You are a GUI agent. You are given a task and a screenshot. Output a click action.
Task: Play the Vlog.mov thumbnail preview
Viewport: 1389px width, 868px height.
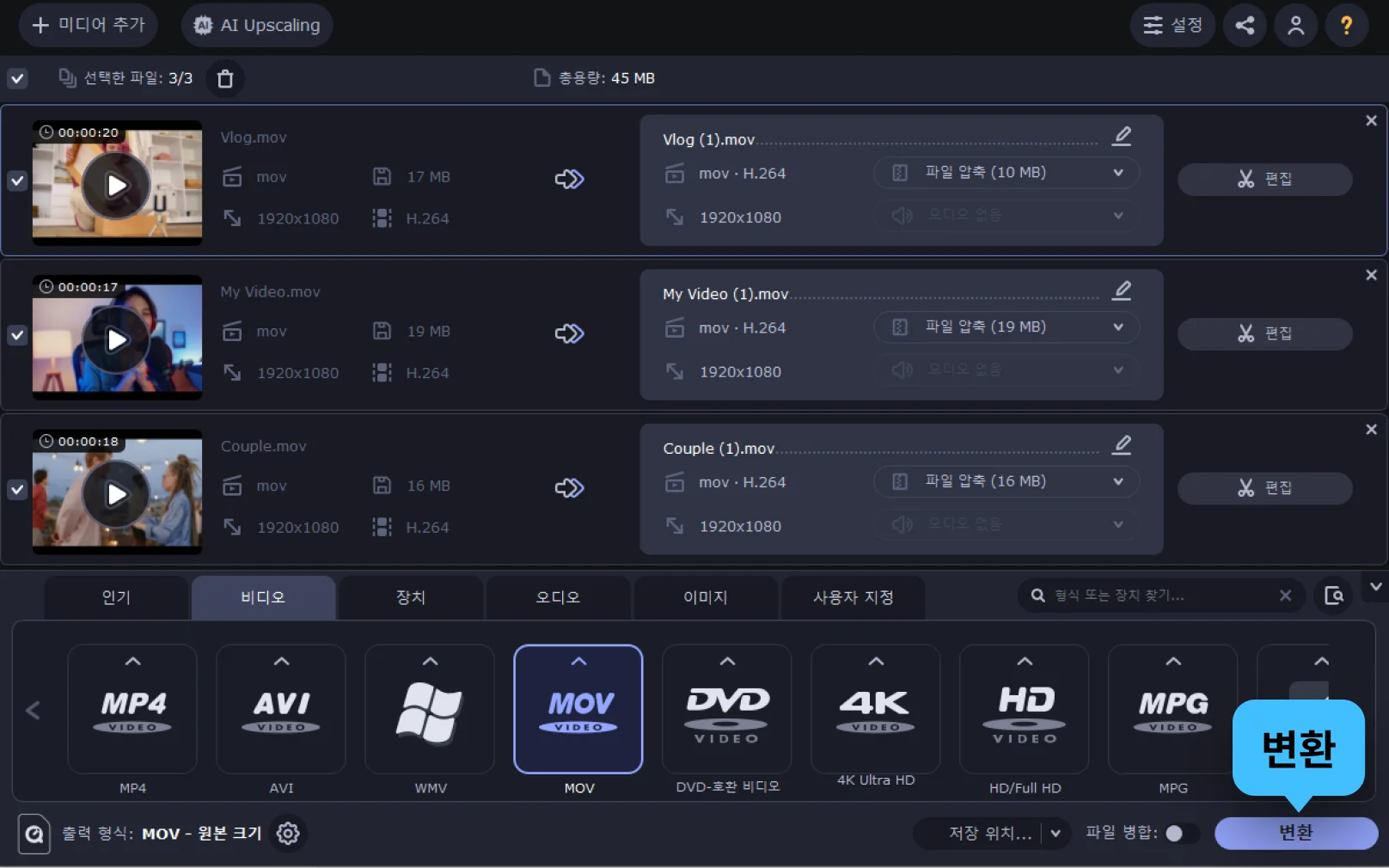pos(116,185)
